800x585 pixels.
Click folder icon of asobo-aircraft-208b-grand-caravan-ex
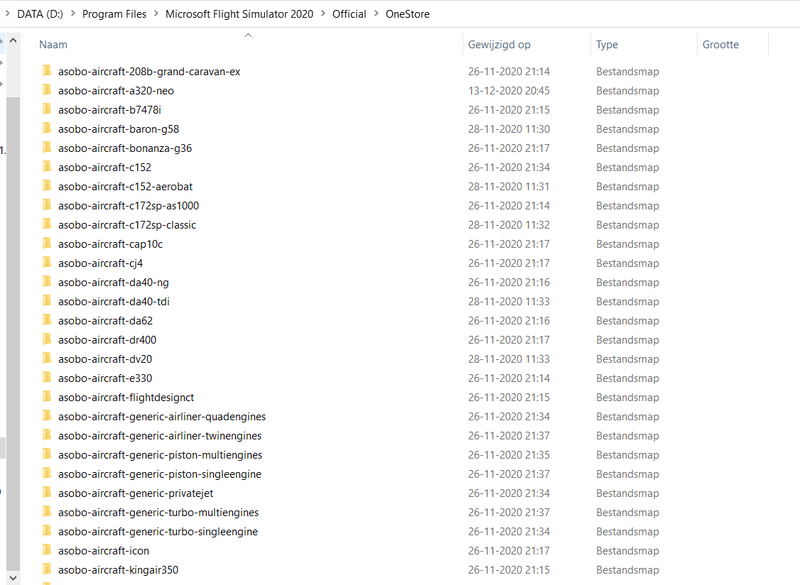click(47, 71)
